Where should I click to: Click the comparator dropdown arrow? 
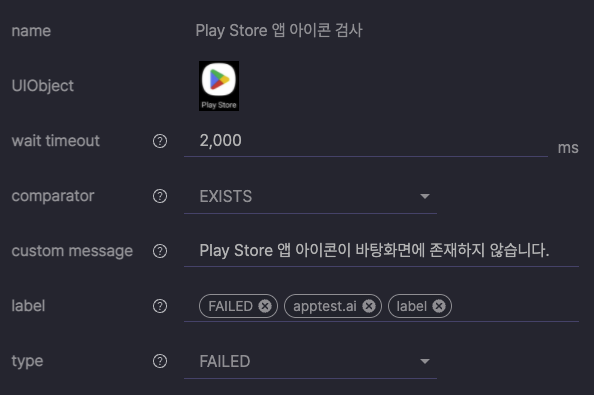(425, 196)
